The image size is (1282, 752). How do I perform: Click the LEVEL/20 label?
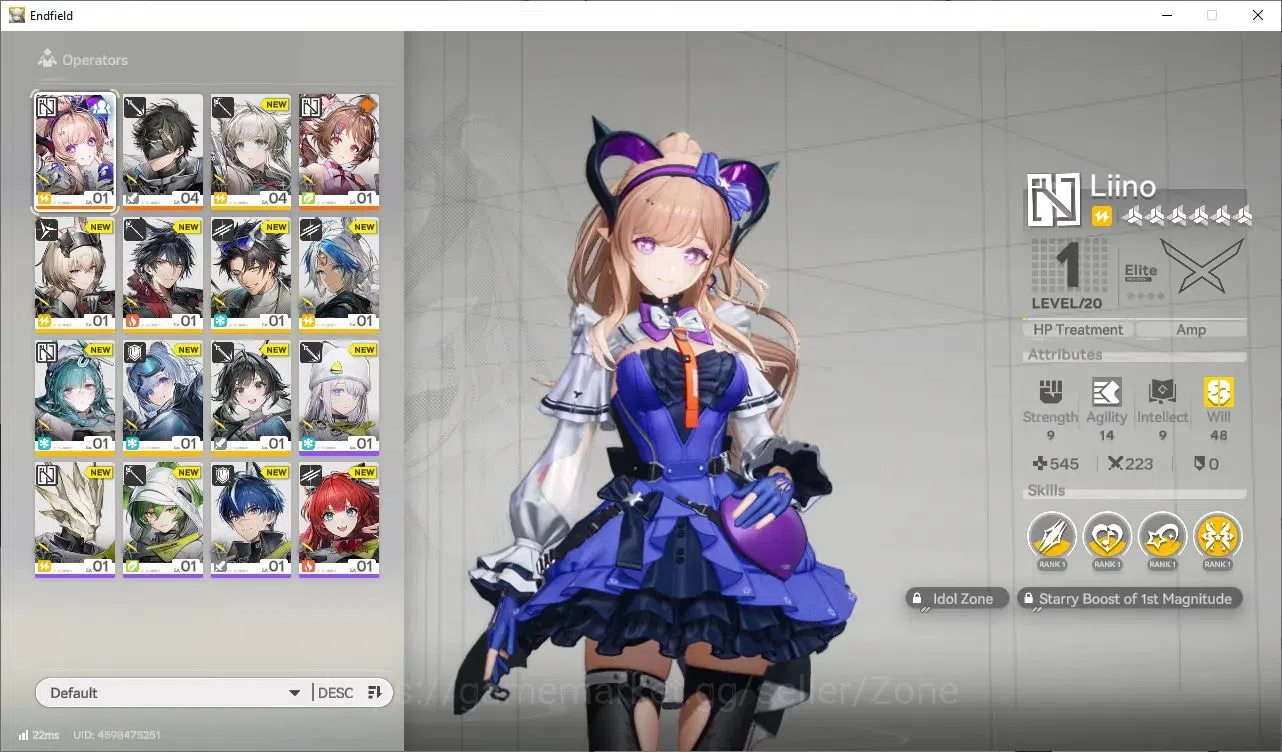click(x=1066, y=303)
